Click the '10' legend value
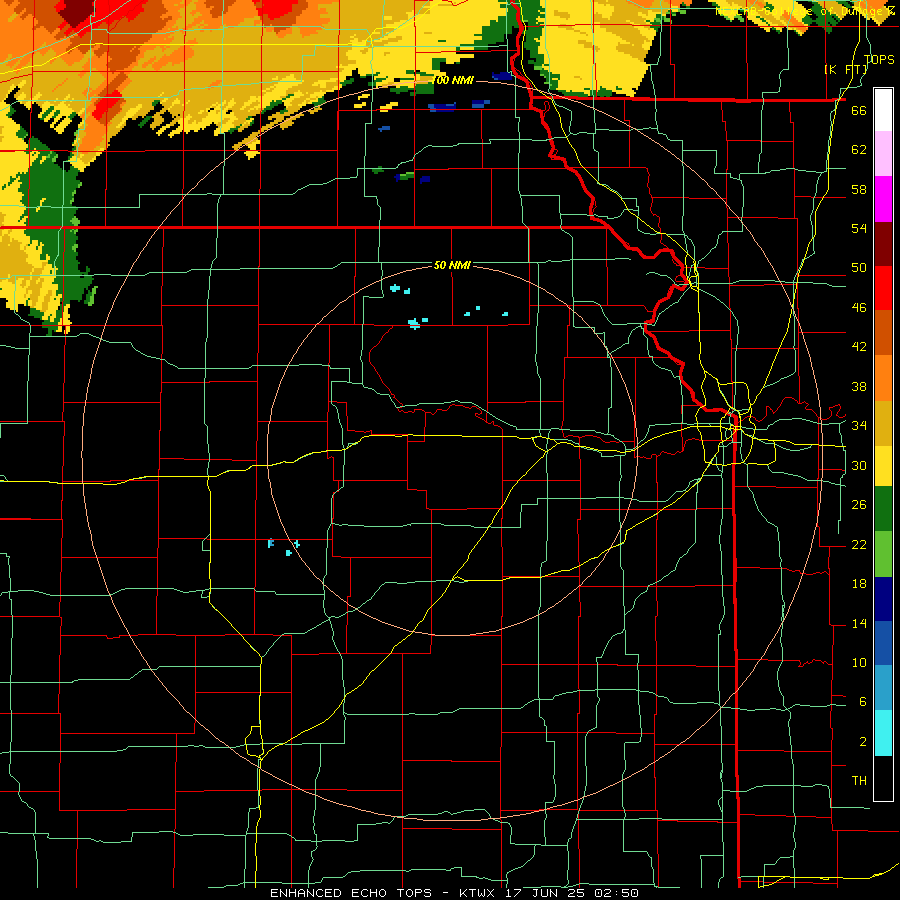This screenshot has height=900, width=900. tap(859, 663)
